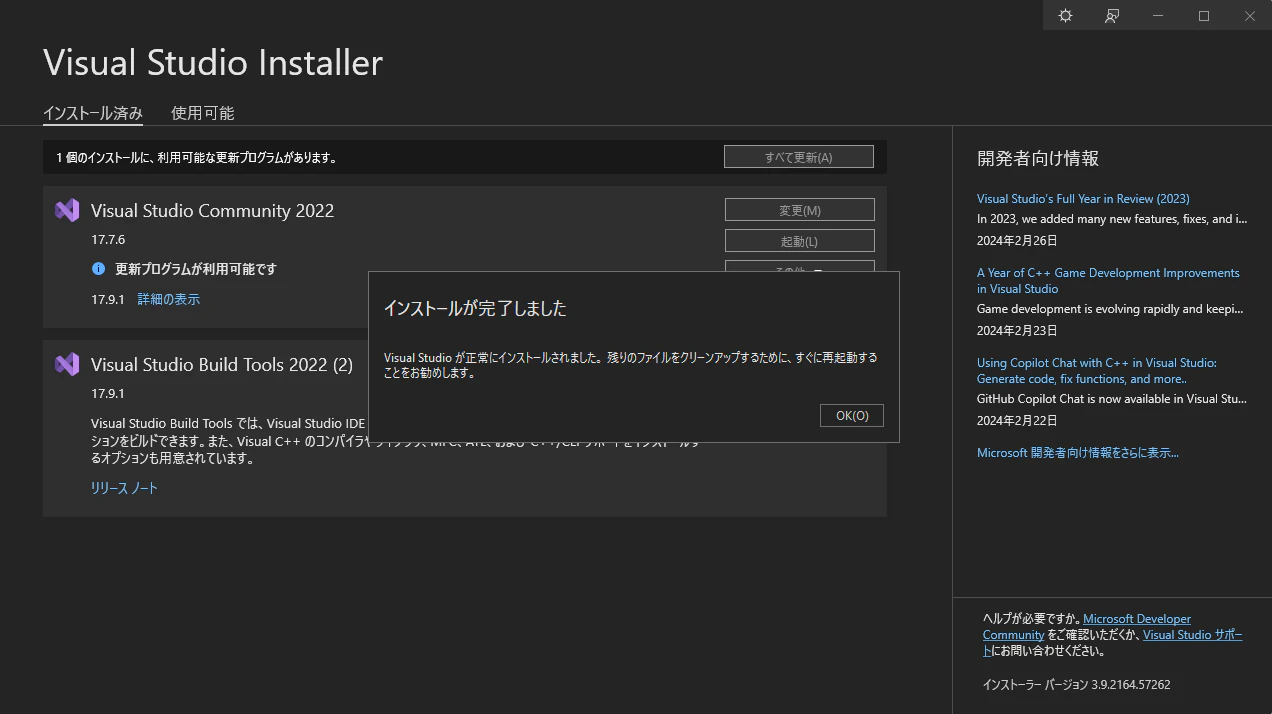Open the 詳細の表示 link
Image resolution: width=1272 pixels, height=714 pixels.
tap(169, 299)
